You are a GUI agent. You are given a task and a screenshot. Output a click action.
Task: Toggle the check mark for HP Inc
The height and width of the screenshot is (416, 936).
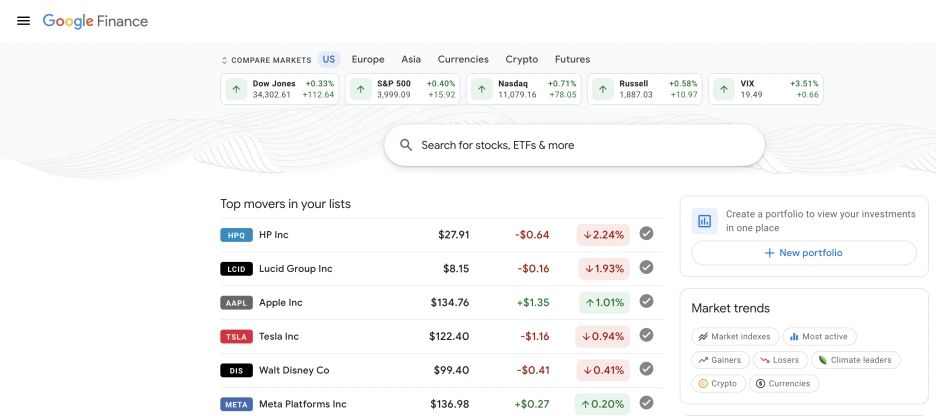646,234
